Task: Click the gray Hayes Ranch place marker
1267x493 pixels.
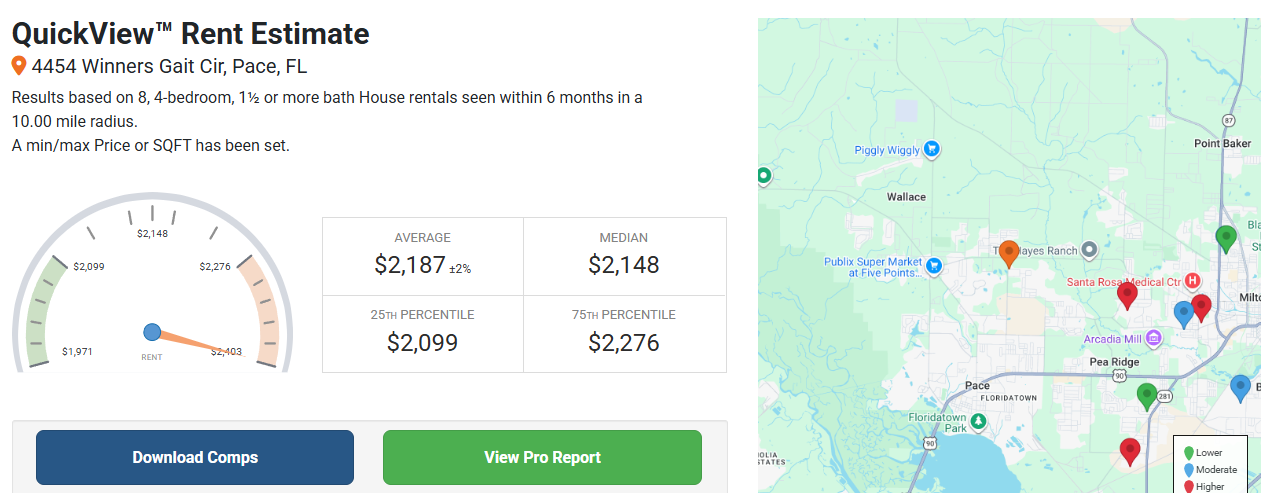Action: [x=1091, y=249]
